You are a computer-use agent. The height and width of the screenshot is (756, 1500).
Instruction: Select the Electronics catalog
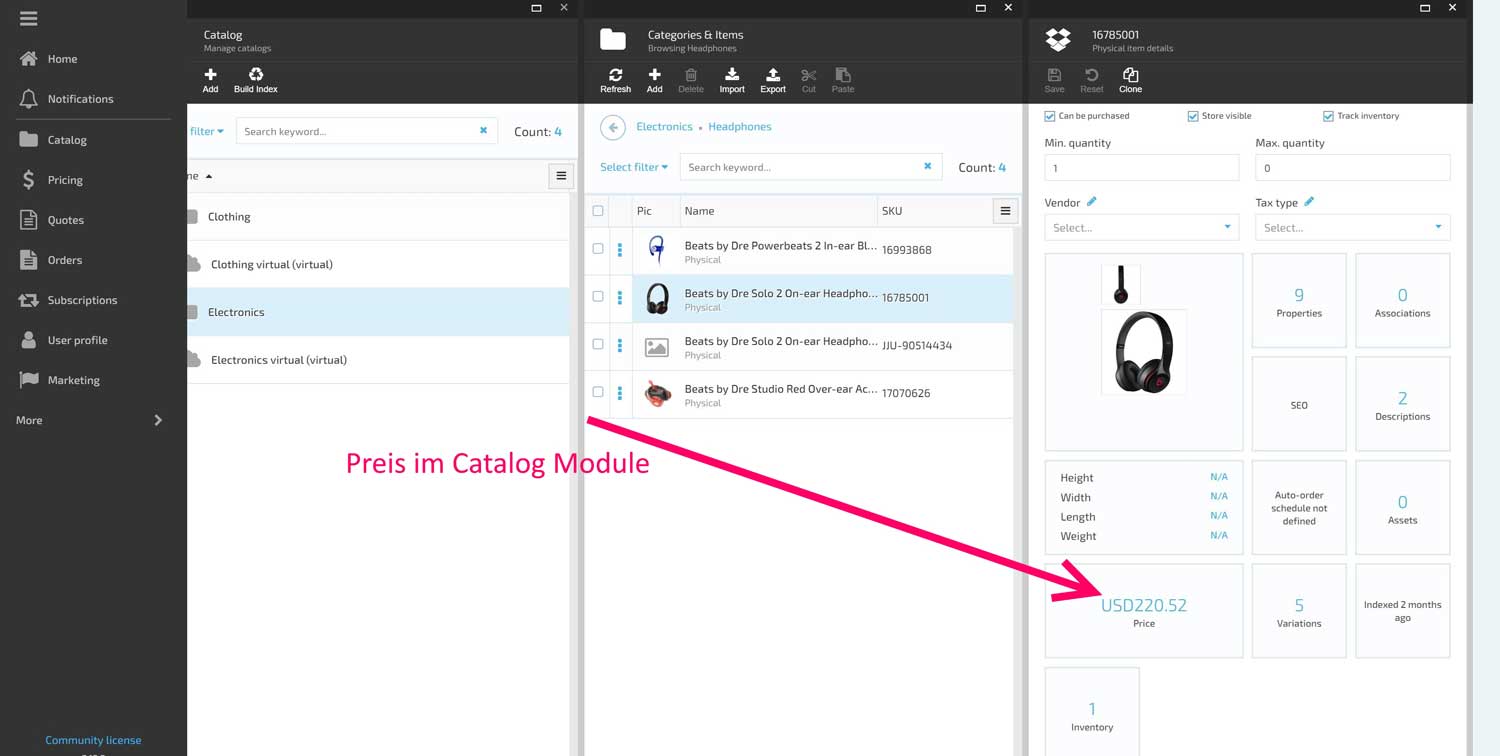(x=378, y=312)
